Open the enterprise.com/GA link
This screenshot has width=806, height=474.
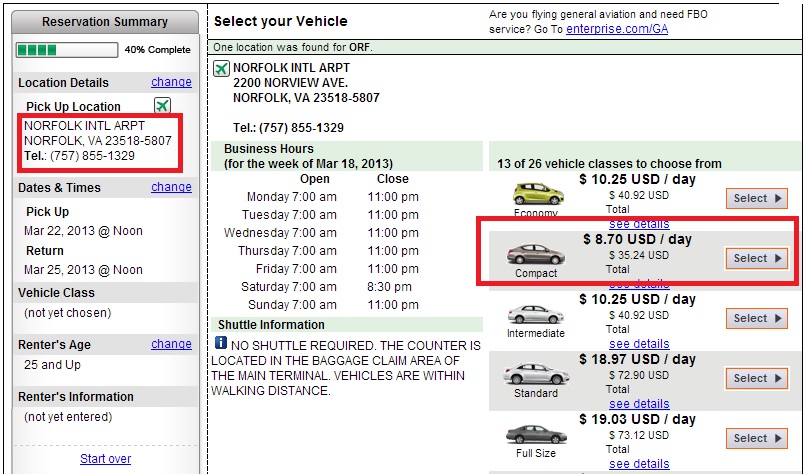617,29
